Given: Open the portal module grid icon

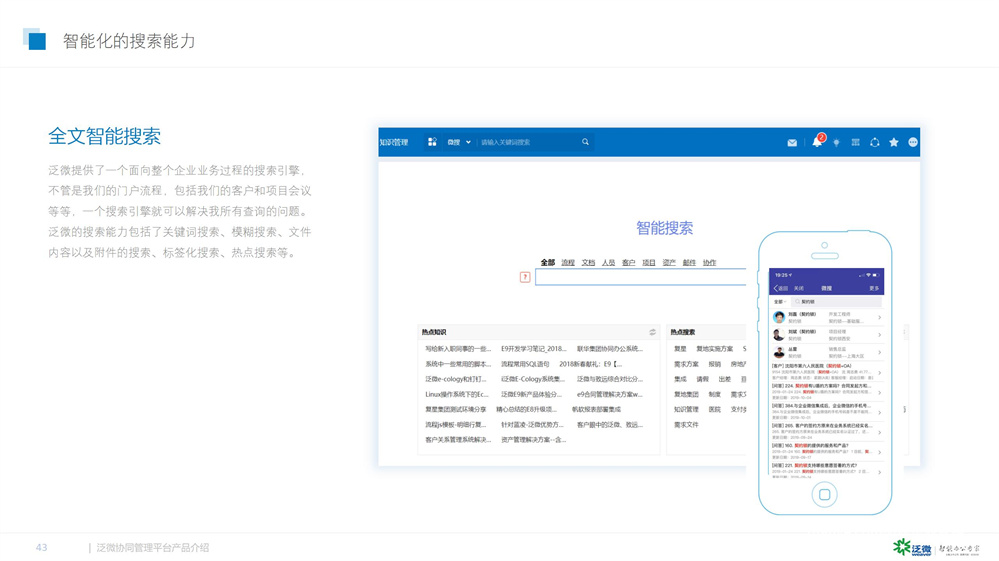Looking at the screenshot, I should coord(432,142).
